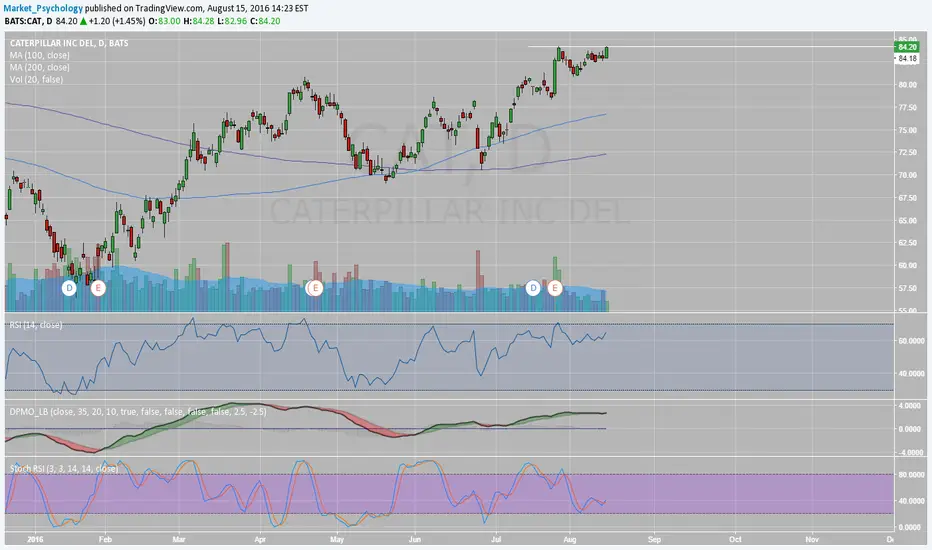Click the Oct label on time axis
Screen dimensions: 932x550
[x=735, y=540]
